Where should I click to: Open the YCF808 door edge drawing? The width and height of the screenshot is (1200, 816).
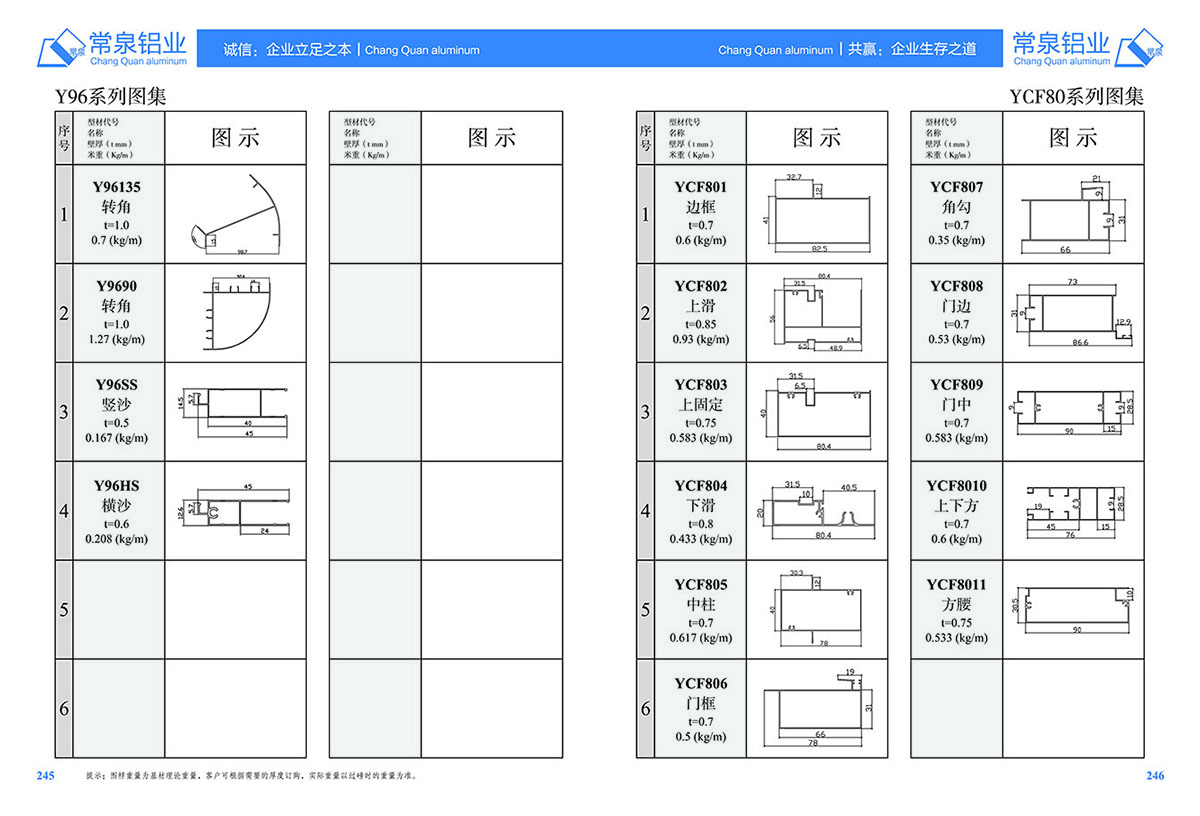coord(1073,313)
